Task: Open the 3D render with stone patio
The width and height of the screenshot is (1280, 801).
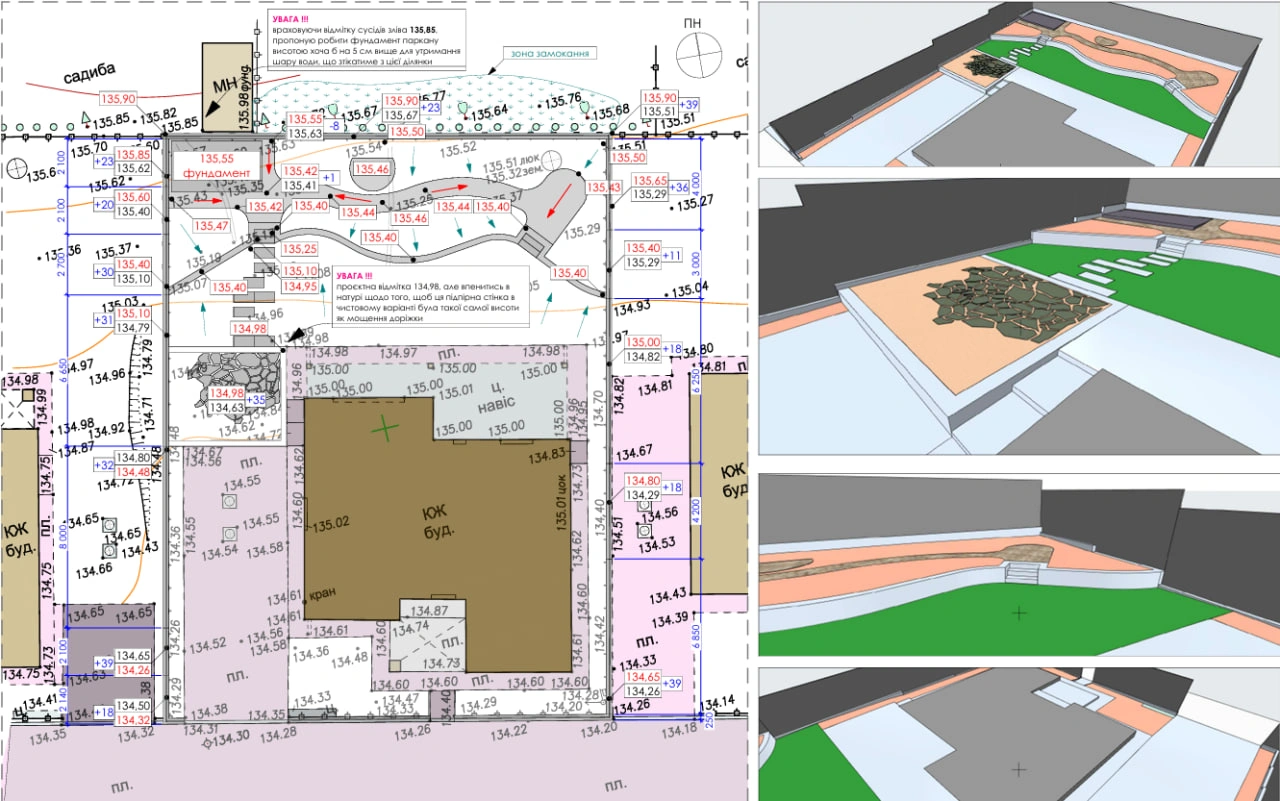Action: (1018, 317)
